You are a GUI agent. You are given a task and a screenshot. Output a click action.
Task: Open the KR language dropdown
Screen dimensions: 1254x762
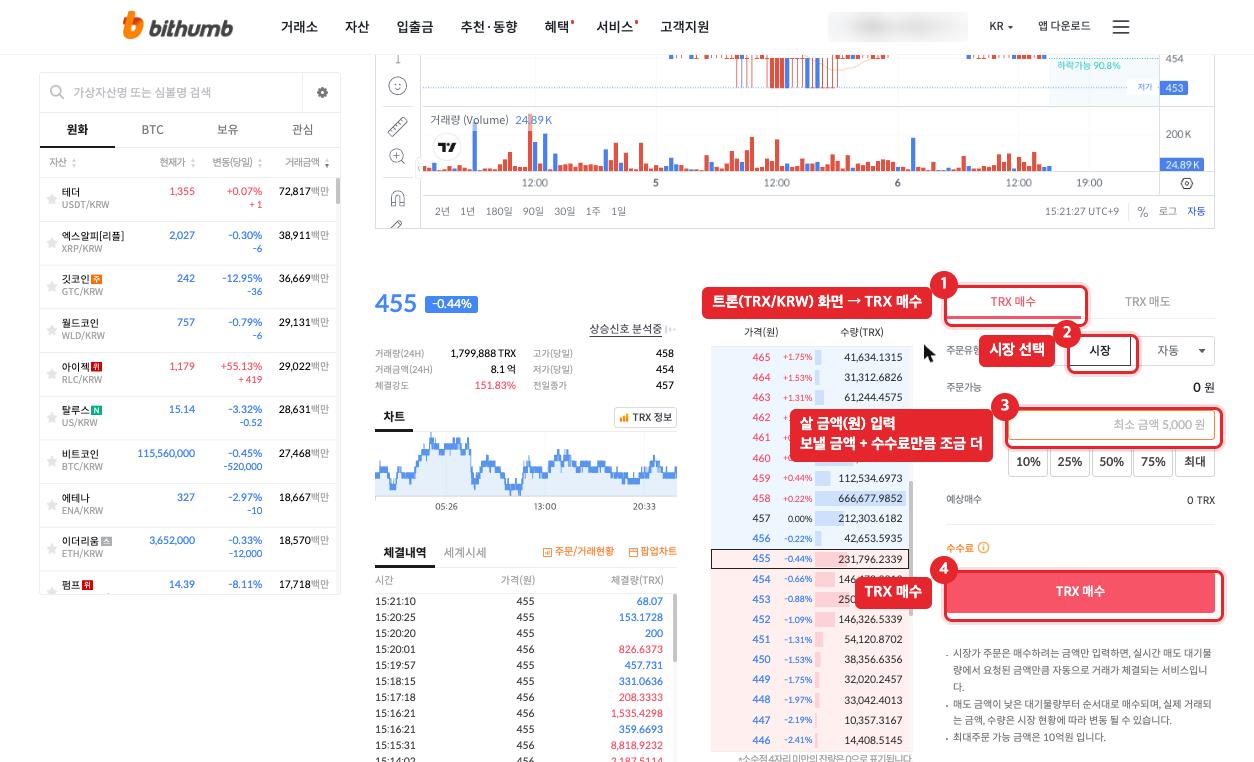point(1001,27)
